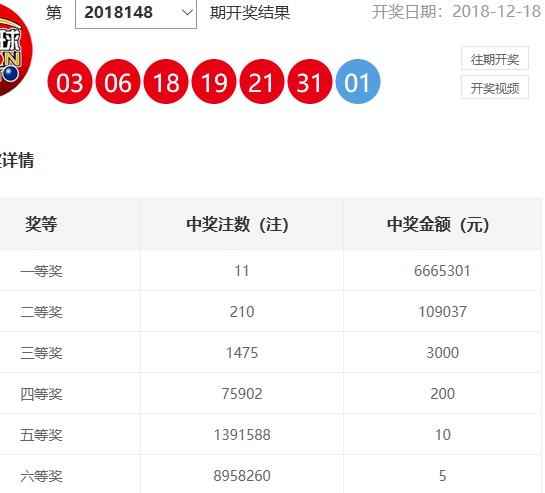Open the issue number 2018148 dropdown
The image size is (545, 493).
pos(136,13)
